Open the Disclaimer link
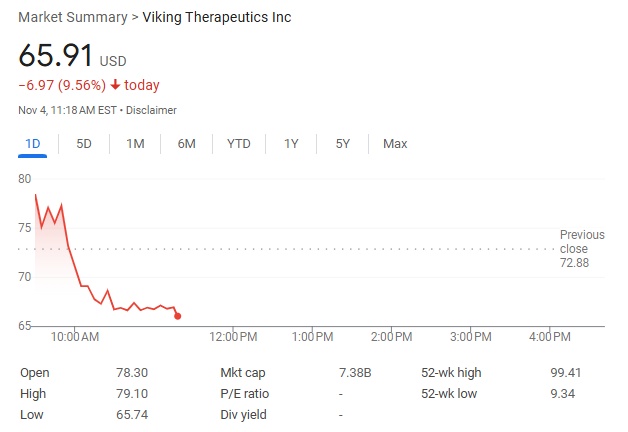 click(x=151, y=110)
